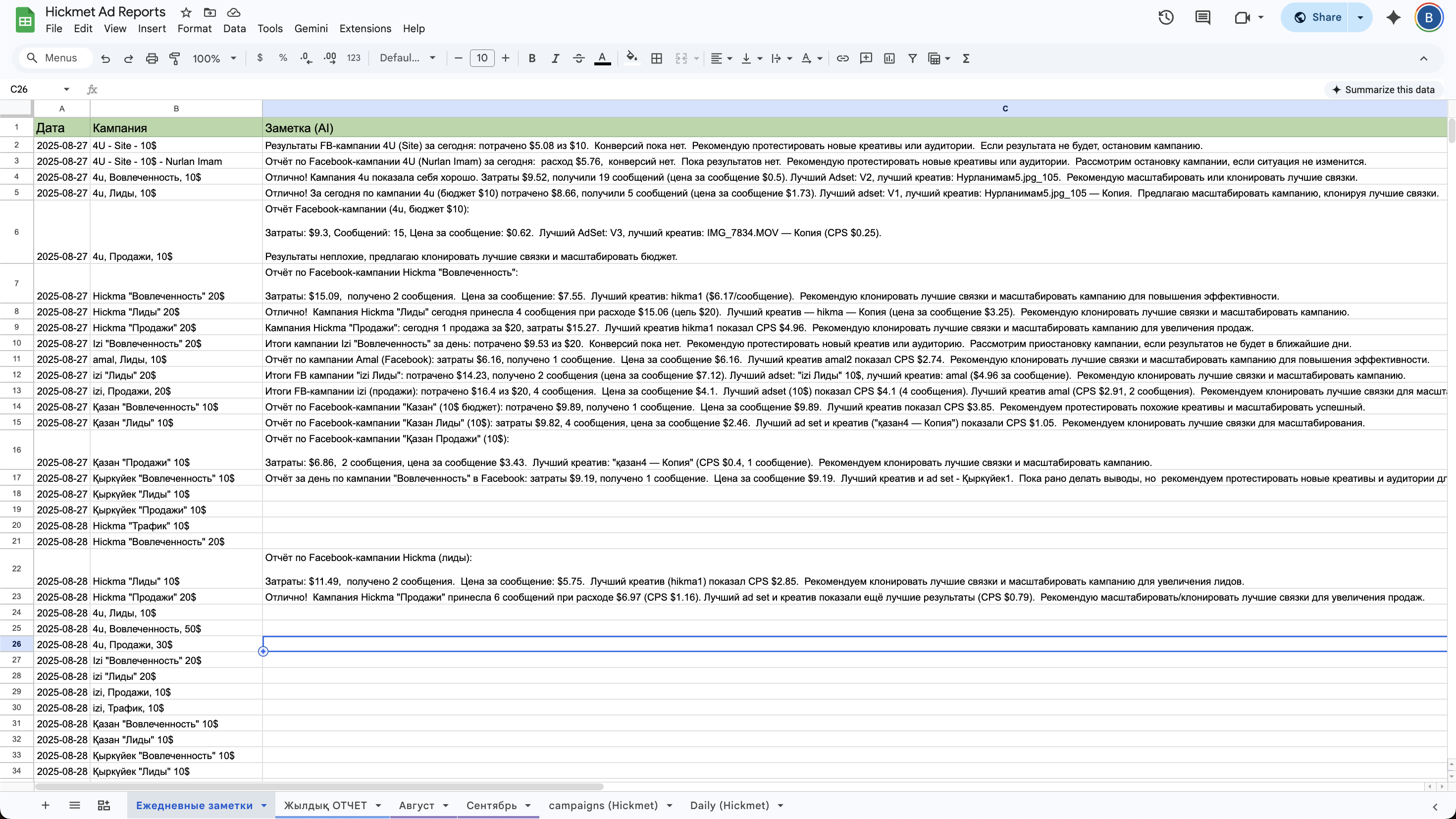The width and height of the screenshot is (1456, 819).
Task: Switch to the Август sheet tab
Action: point(416,806)
